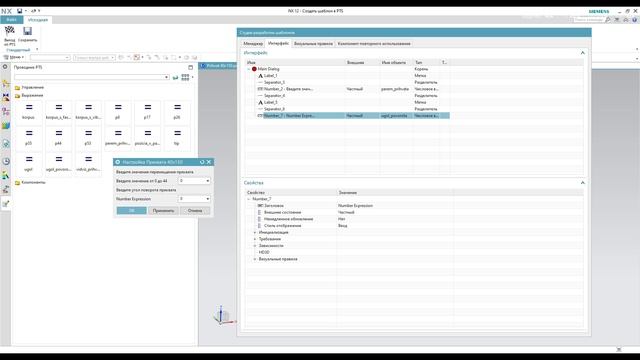
Task: Switch to the Визуальные правила tab
Action: click(313, 44)
